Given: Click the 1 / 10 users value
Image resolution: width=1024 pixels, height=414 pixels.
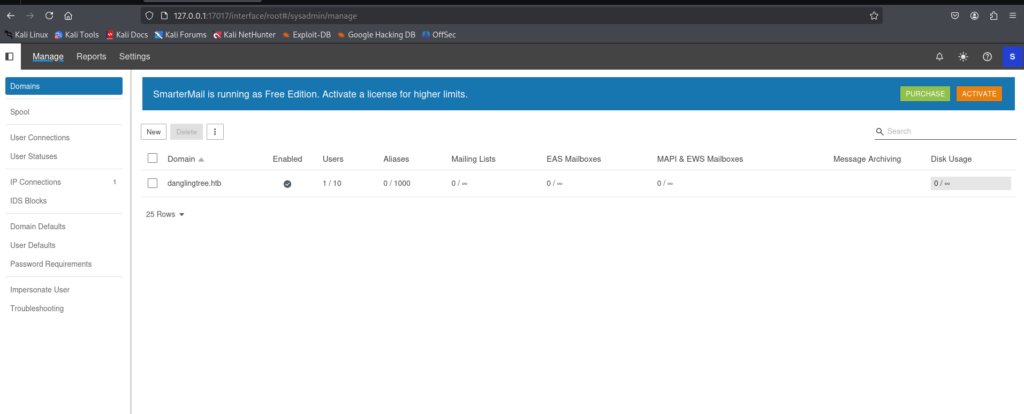Looking at the screenshot, I should pyautogui.click(x=332, y=183).
